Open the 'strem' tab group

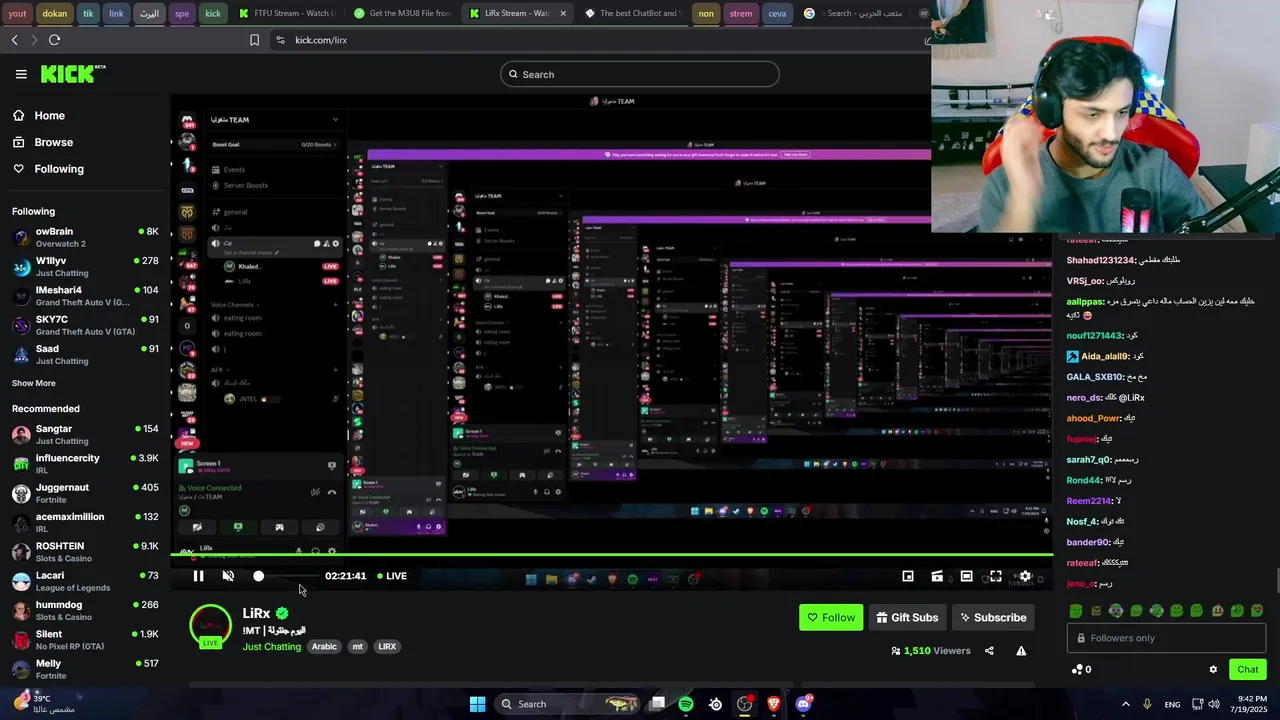(741, 14)
